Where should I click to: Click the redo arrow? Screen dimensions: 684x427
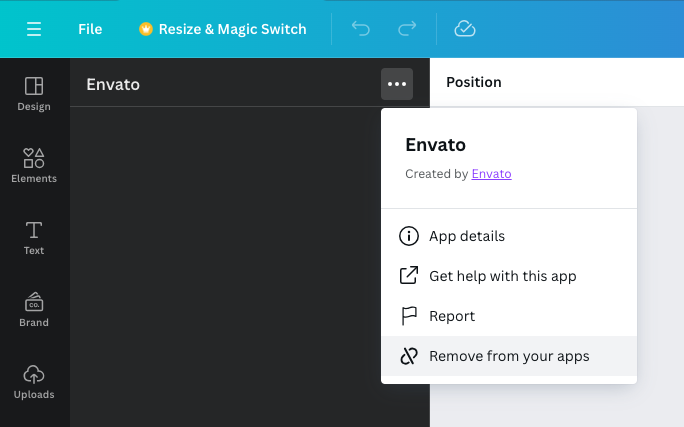(x=407, y=29)
